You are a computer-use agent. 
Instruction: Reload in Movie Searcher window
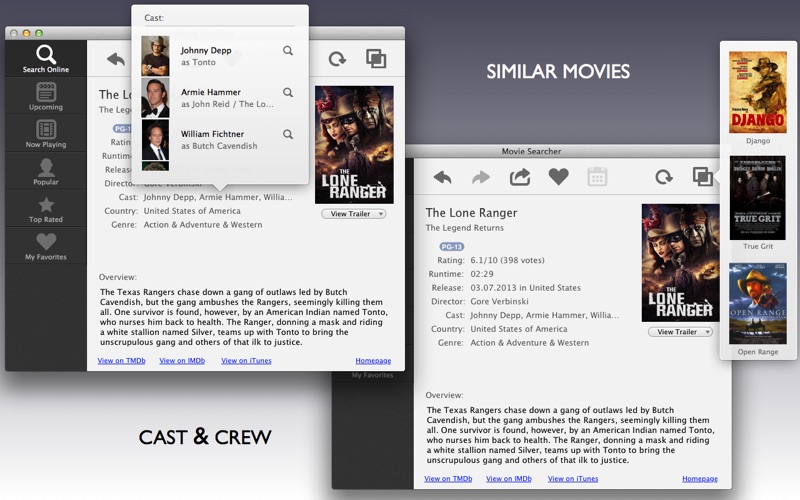[x=664, y=178]
